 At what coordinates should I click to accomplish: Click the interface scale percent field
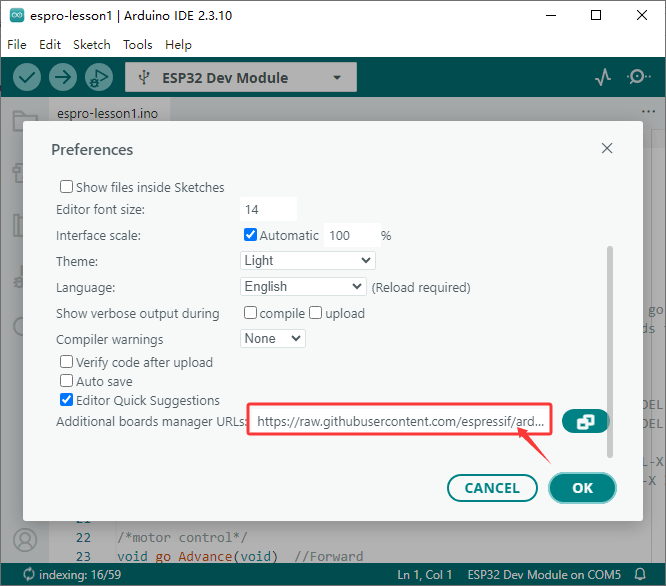pos(352,235)
